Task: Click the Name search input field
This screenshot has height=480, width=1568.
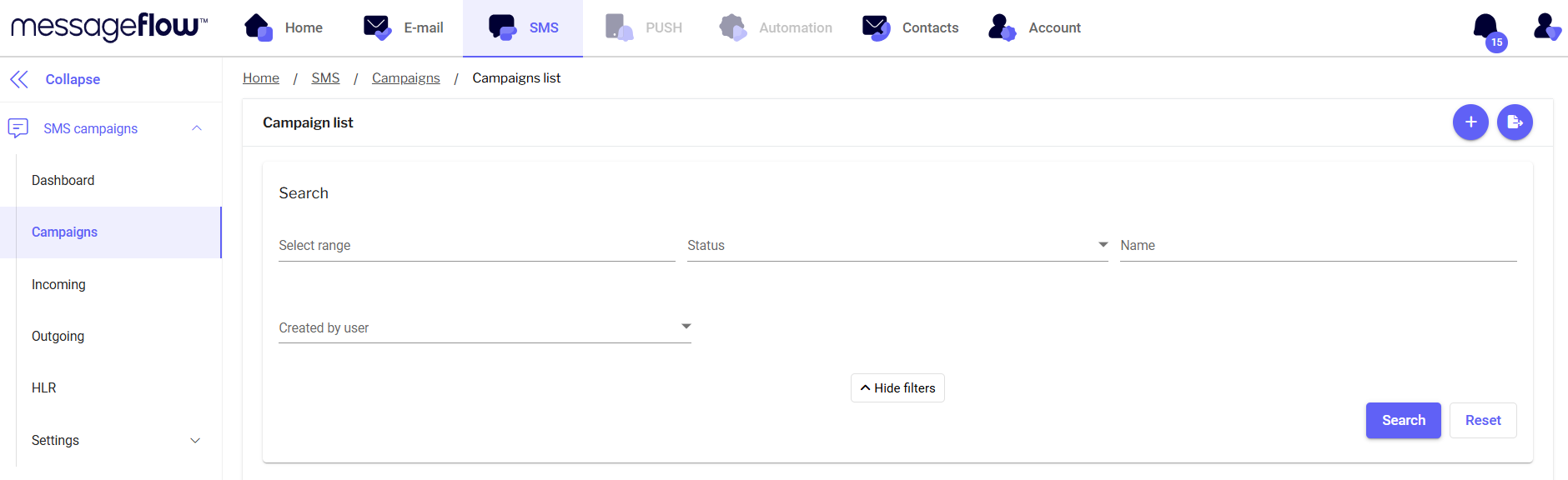Action: pyautogui.click(x=1318, y=246)
